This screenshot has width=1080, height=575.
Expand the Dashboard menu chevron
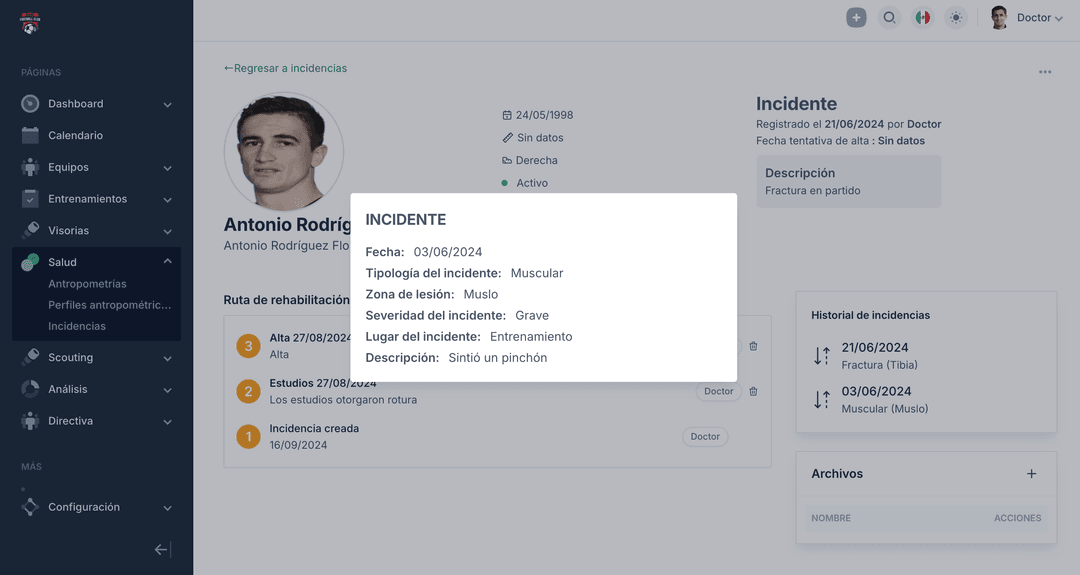[x=167, y=105]
